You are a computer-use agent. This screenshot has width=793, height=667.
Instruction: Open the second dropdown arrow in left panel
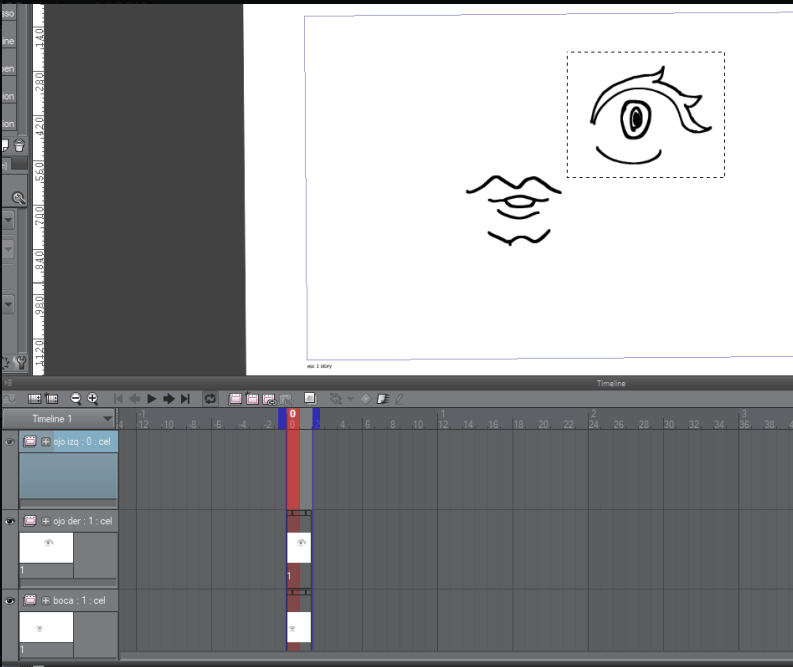(8, 249)
